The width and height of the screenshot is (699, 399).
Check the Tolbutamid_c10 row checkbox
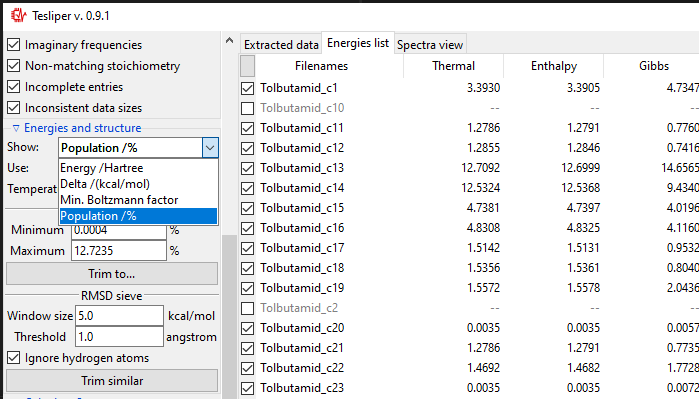tap(247, 108)
